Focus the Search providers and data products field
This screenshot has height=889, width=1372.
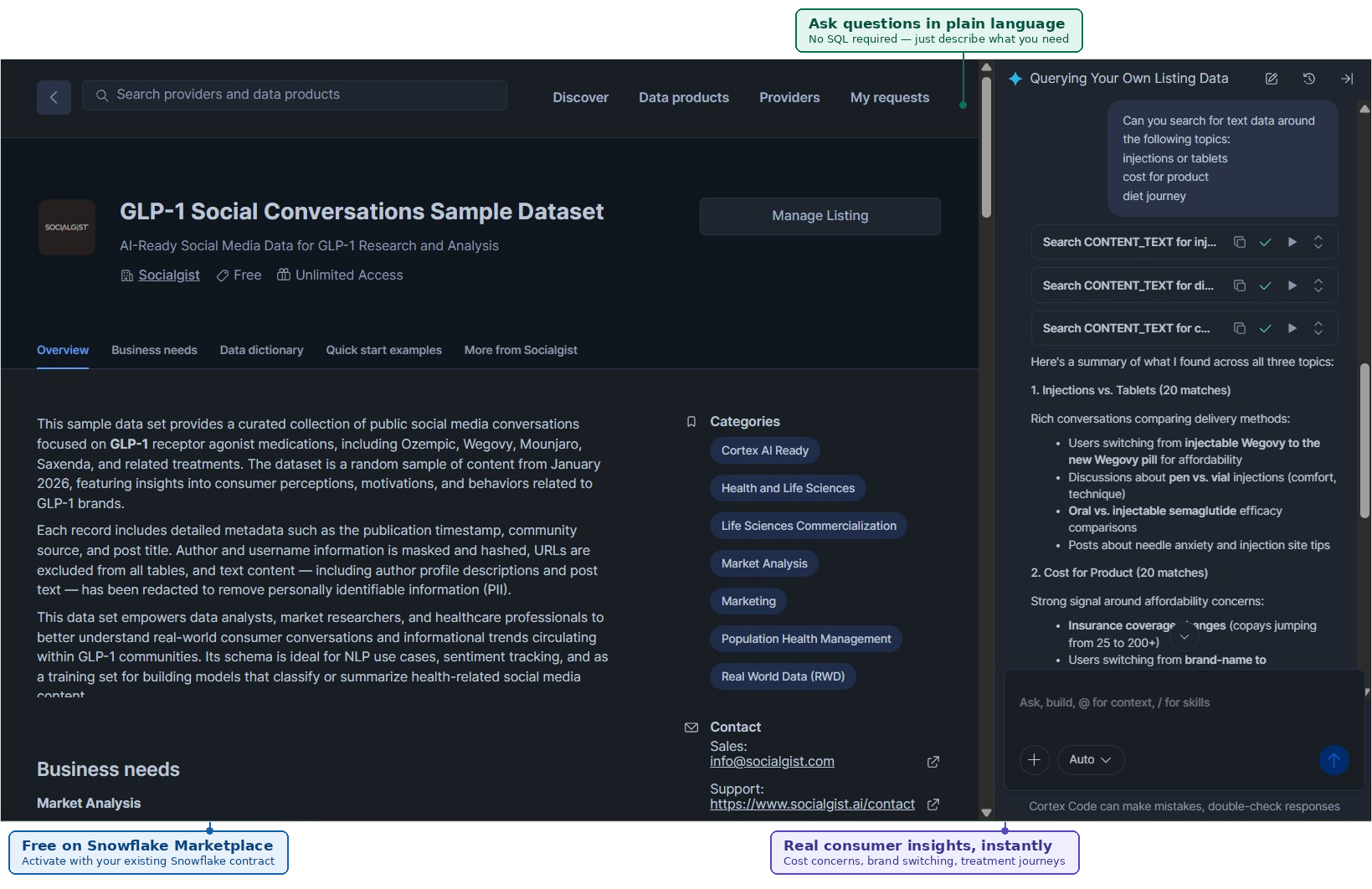[x=295, y=95]
